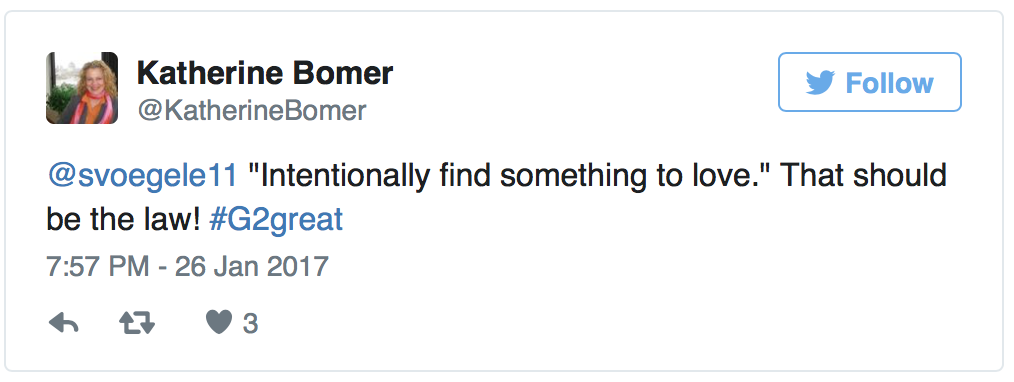Click the "7:57 PM" time portion
The width and height of the screenshot is (1014, 382).
98,266
